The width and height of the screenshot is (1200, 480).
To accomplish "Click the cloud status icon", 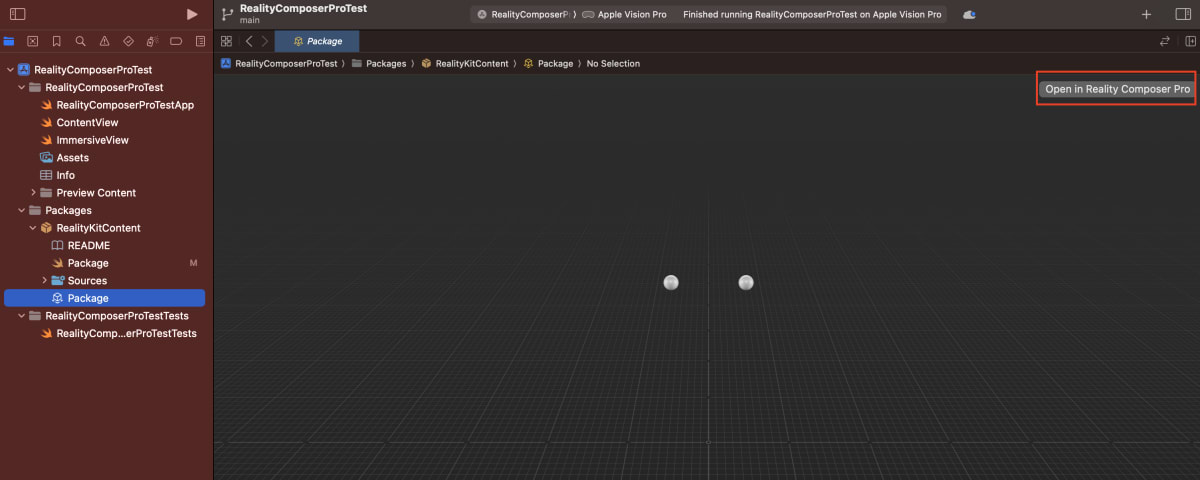I will pos(969,15).
